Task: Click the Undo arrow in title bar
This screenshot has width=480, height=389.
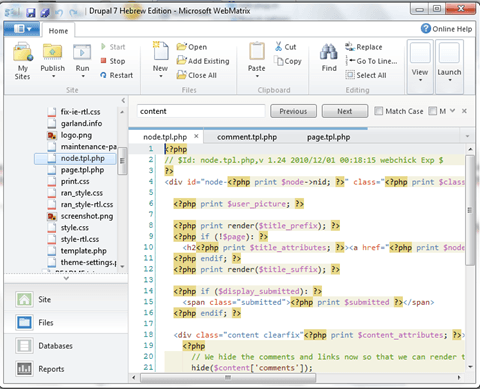Action: 59,13
